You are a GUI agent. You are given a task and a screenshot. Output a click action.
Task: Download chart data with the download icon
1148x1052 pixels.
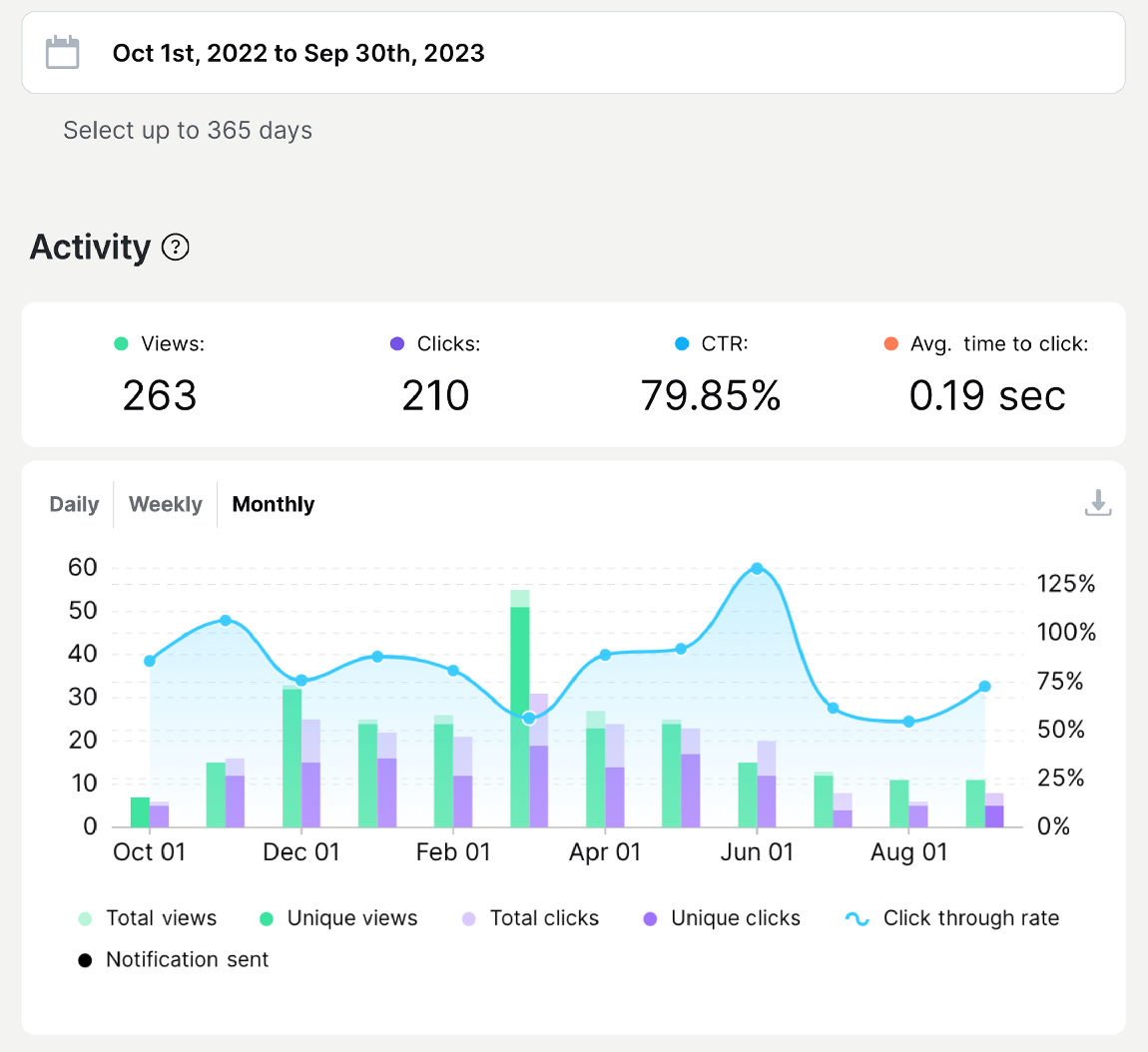coord(1097,504)
